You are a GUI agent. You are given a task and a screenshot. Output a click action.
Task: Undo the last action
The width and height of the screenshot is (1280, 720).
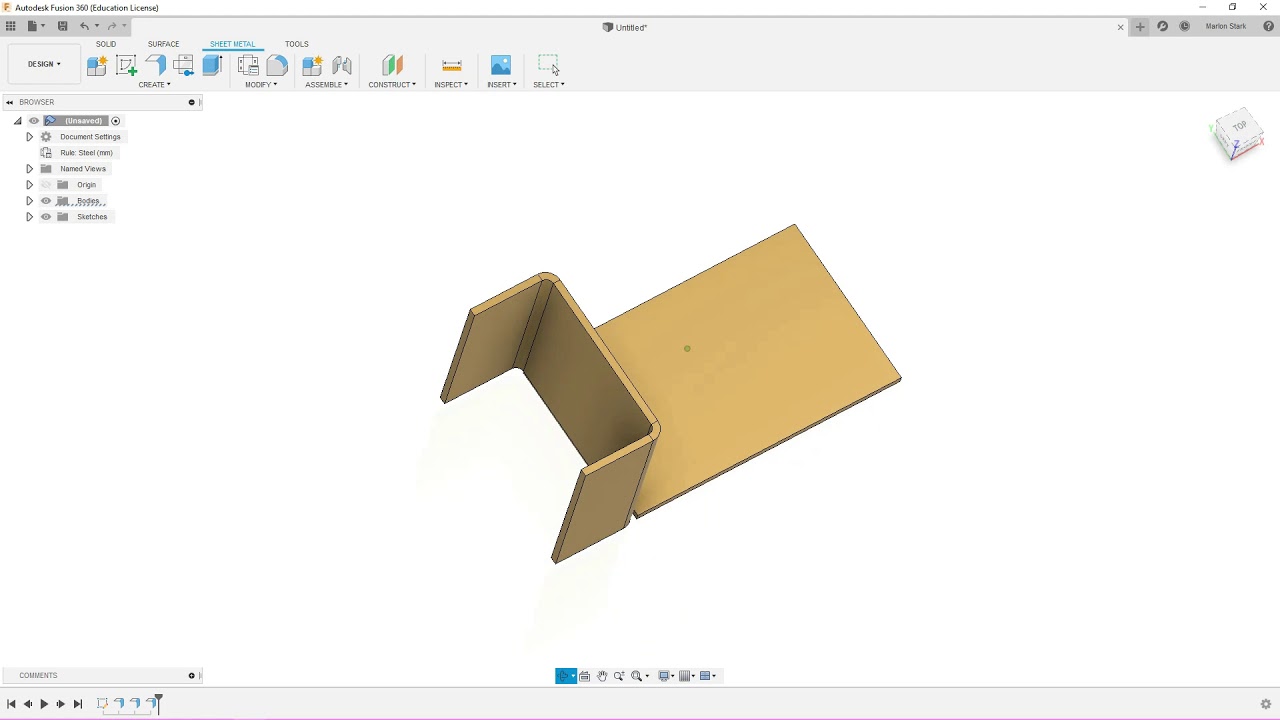84,26
